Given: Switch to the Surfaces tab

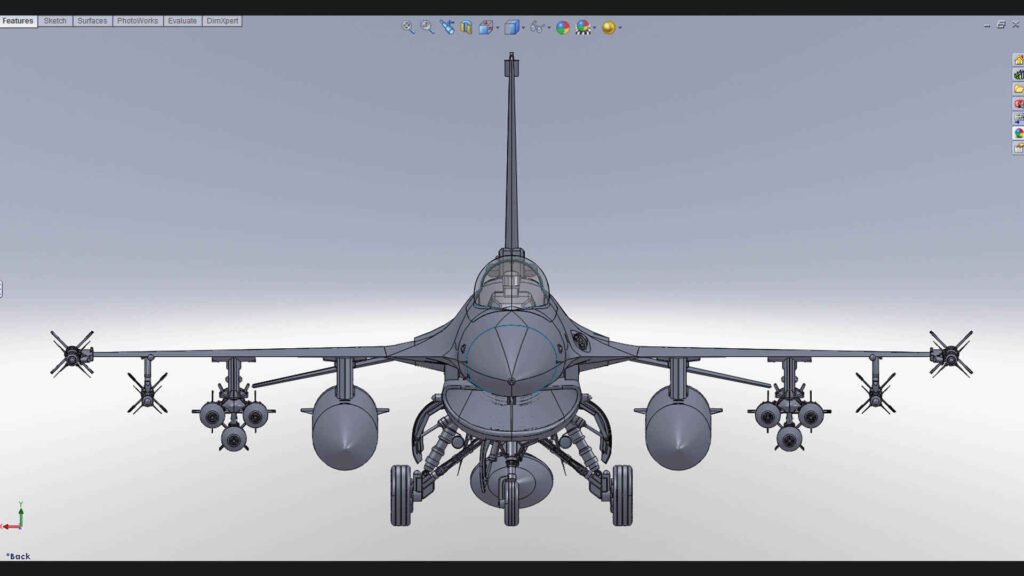Looking at the screenshot, I should click(92, 21).
